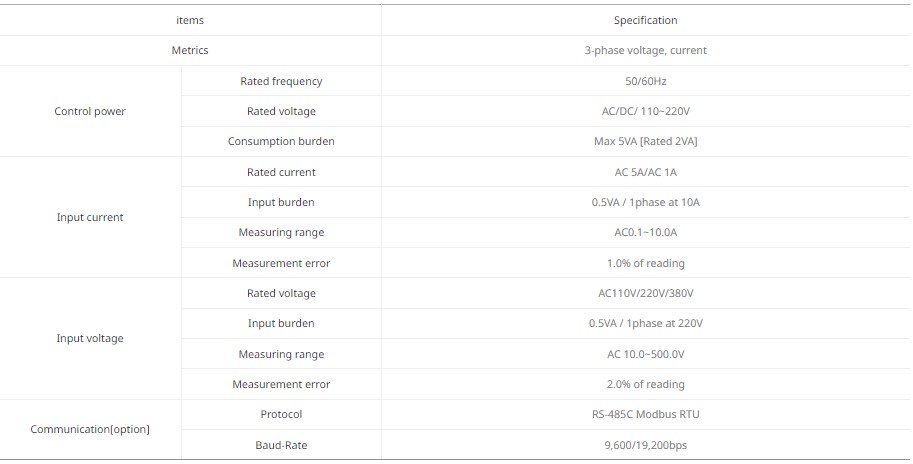Click the "Rated current" label
Screen dimensions: 913x464
click(281, 172)
